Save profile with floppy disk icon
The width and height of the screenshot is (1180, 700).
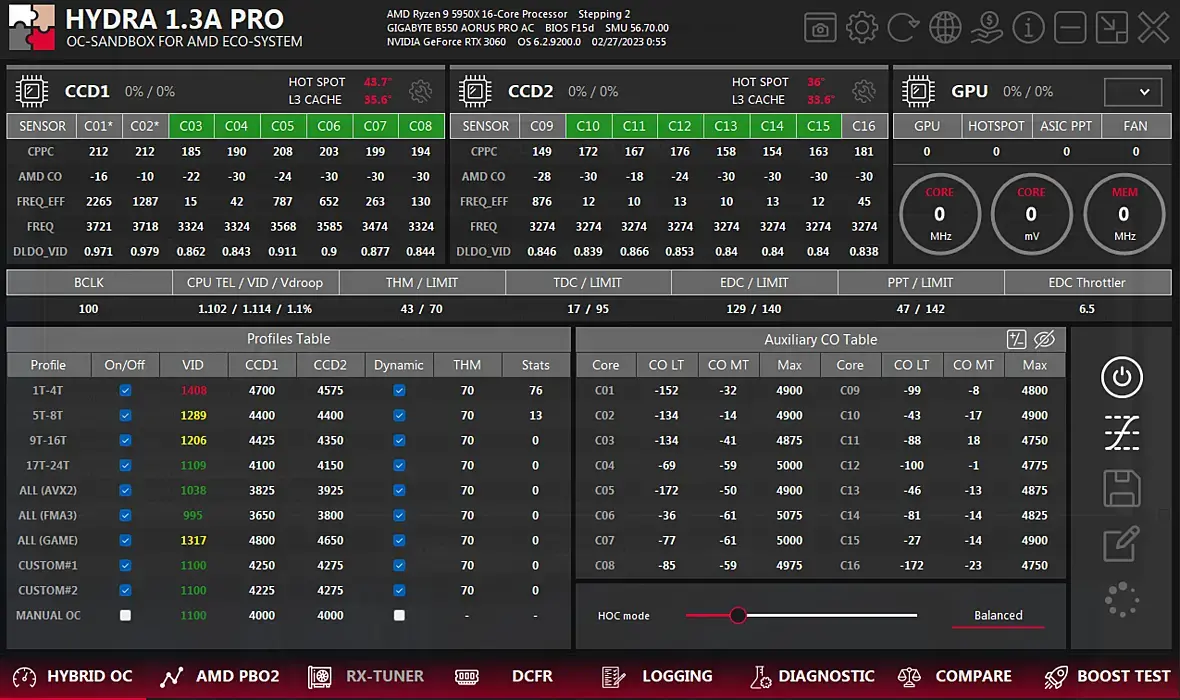pos(1121,488)
